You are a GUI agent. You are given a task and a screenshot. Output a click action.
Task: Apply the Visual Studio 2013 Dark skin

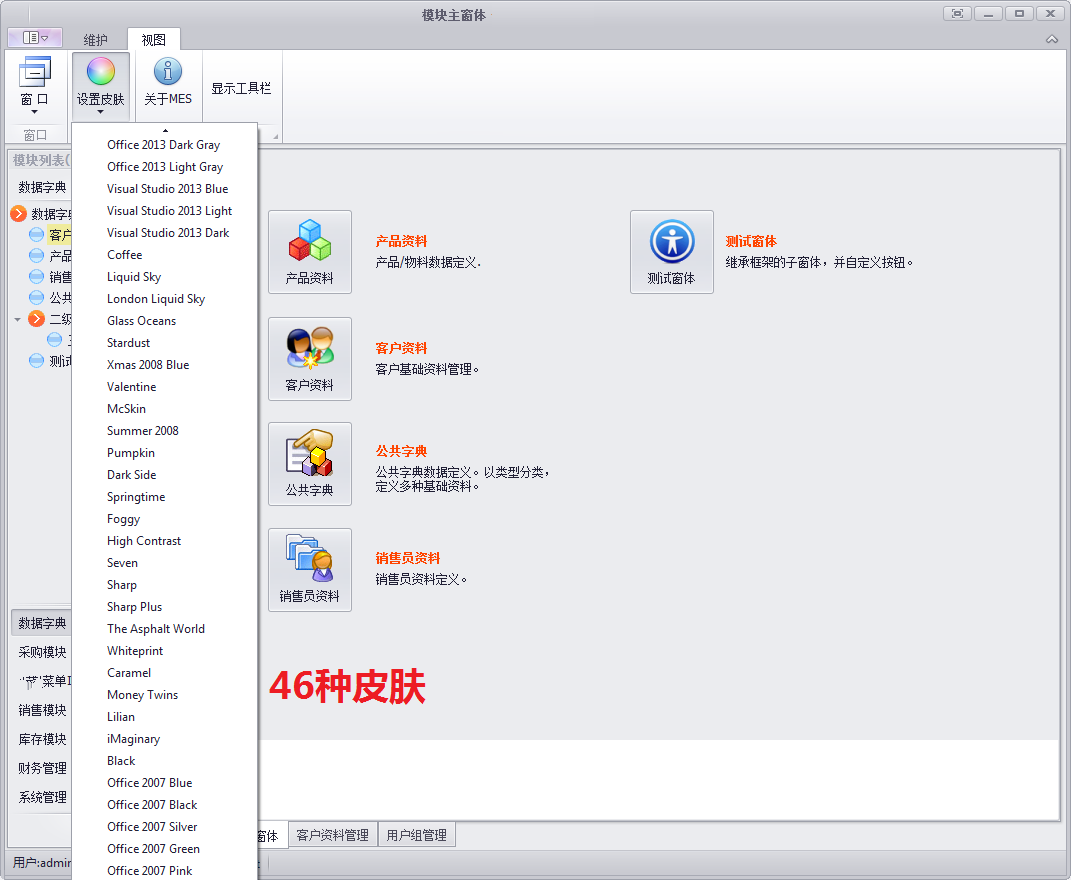pyautogui.click(x=164, y=233)
